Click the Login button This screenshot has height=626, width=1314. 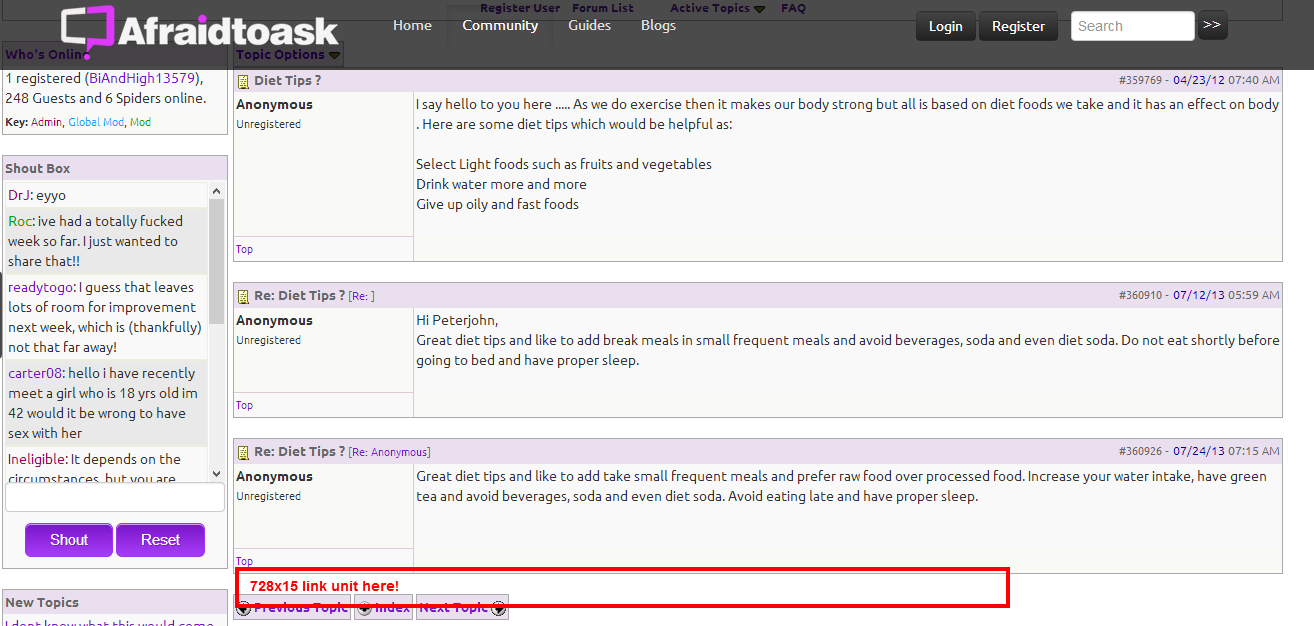tap(945, 26)
